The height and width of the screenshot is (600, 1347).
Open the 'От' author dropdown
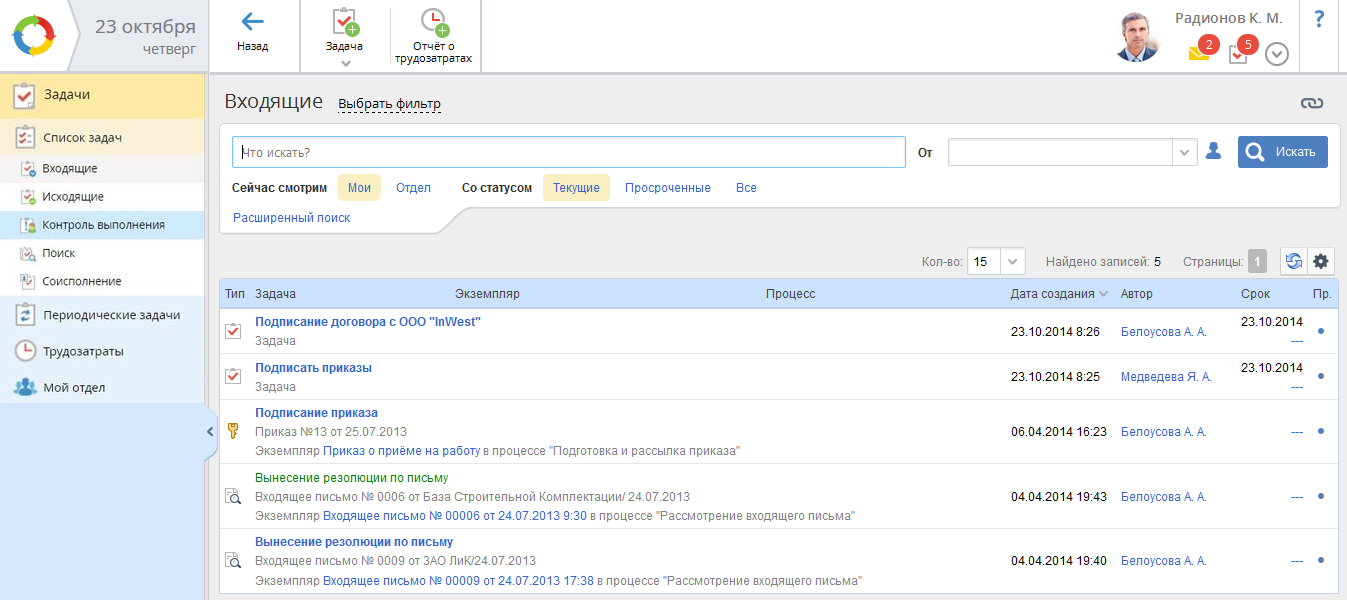pyautogui.click(x=1185, y=152)
